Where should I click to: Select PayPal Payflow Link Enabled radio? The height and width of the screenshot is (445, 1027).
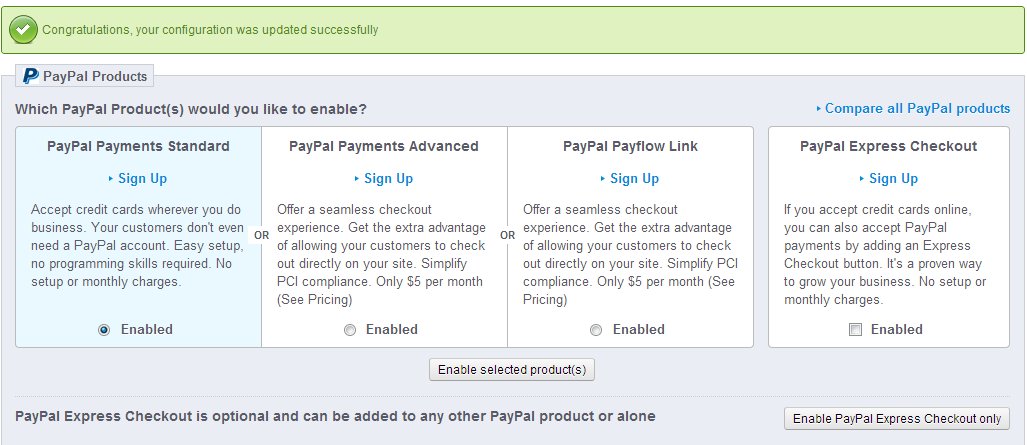pos(596,330)
